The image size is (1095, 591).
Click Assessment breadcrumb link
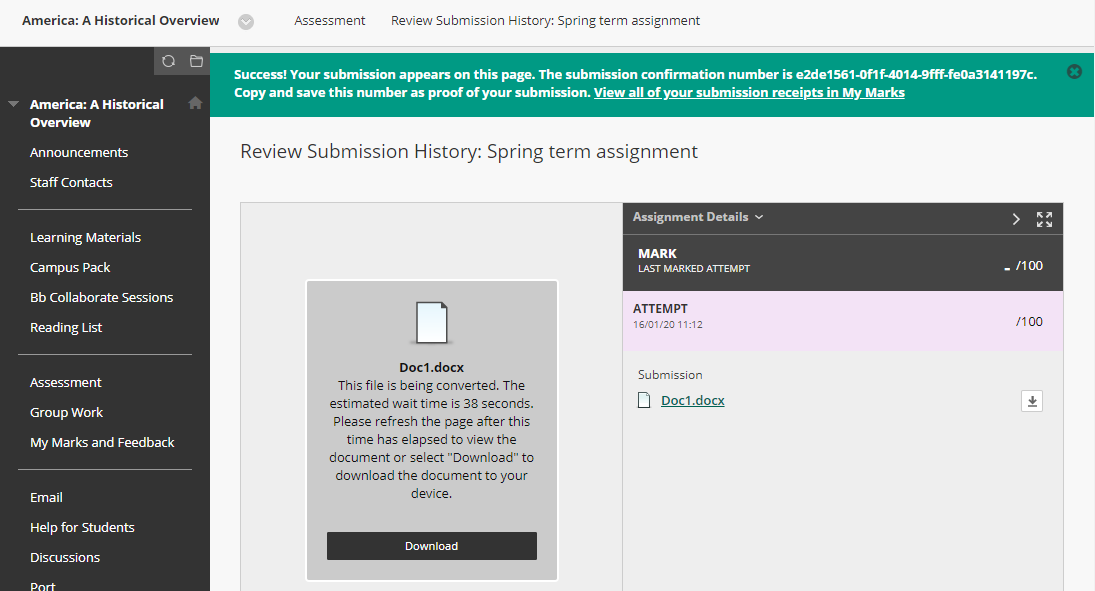coord(330,21)
